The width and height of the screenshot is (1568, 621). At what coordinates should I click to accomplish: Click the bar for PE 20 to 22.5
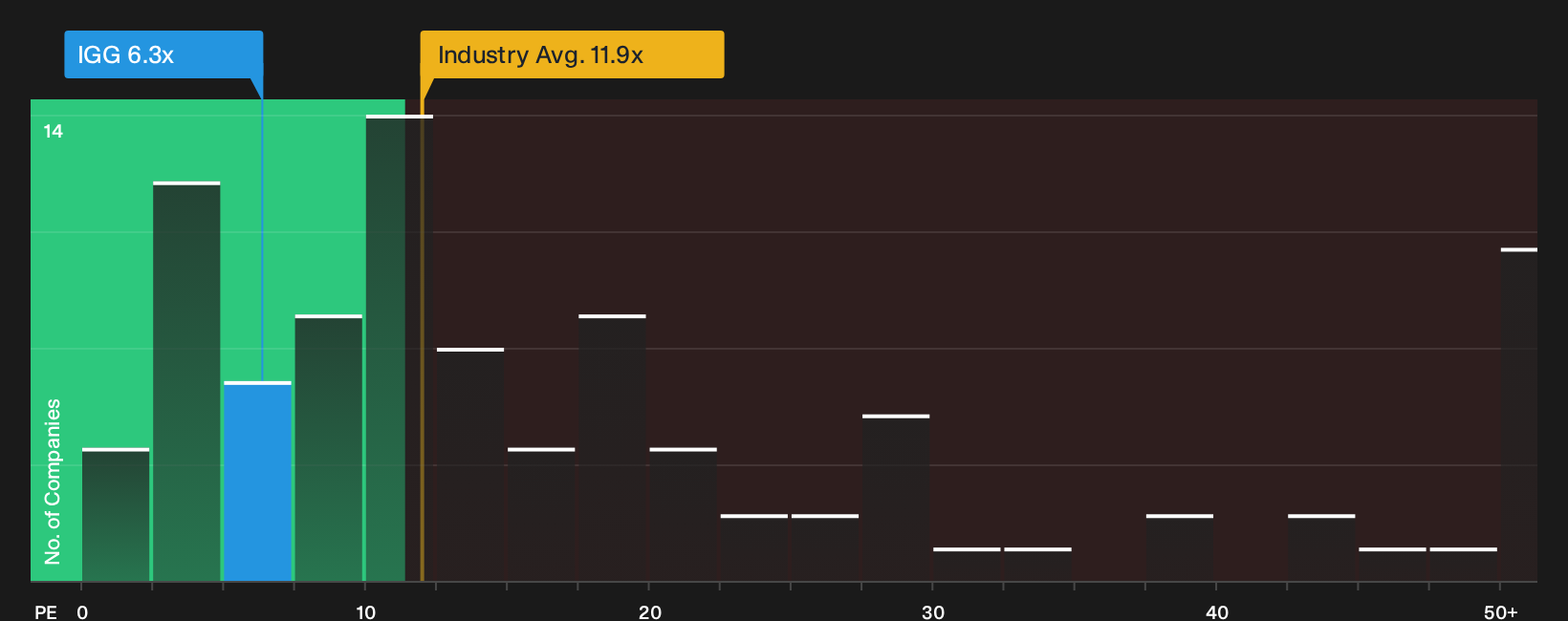click(x=684, y=515)
